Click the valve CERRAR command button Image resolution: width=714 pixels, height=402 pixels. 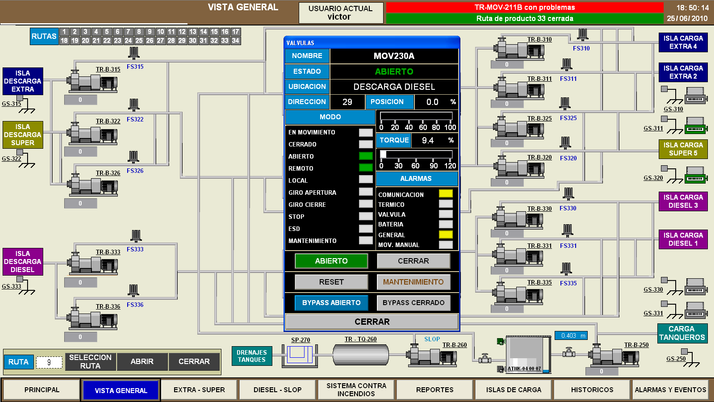pos(413,261)
